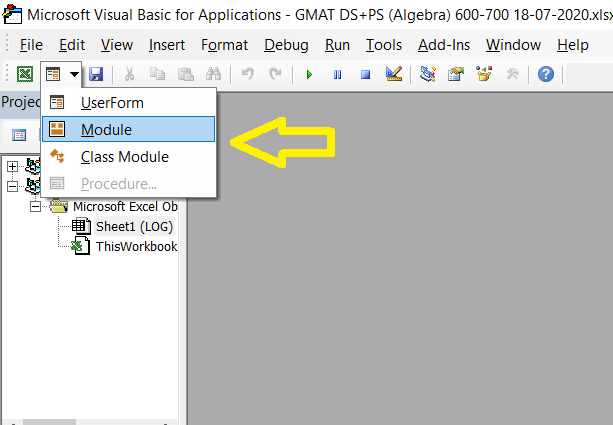Click the Redo arrow icon

coord(275,74)
